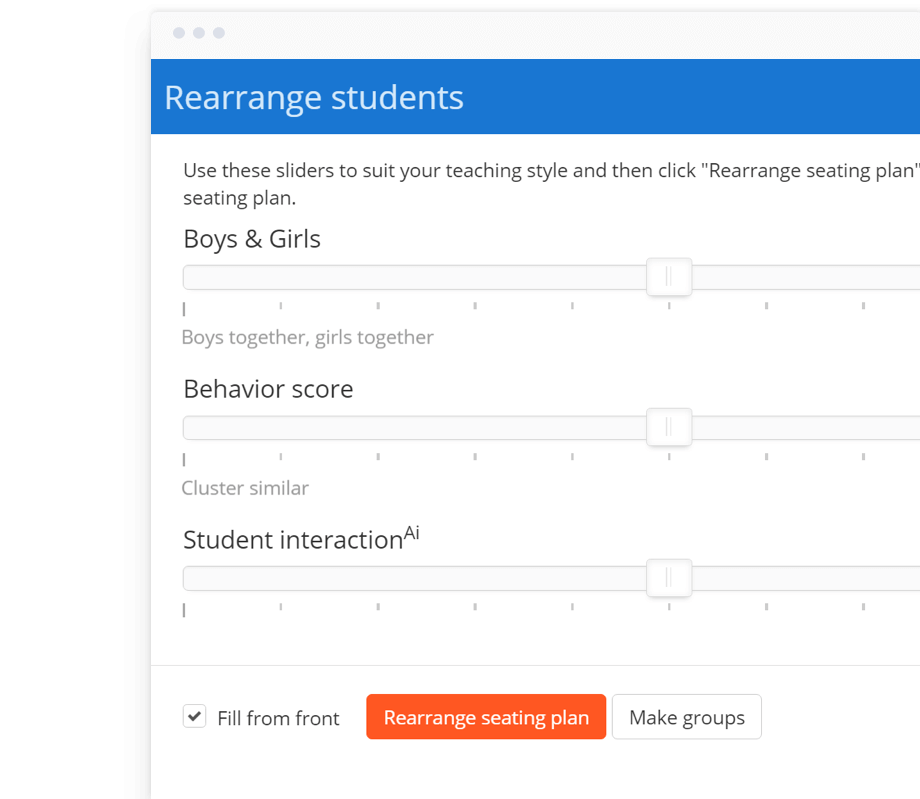Image resolution: width=920 pixels, height=799 pixels.
Task: Click the Behavior score track right of the handle
Action: [x=806, y=428]
